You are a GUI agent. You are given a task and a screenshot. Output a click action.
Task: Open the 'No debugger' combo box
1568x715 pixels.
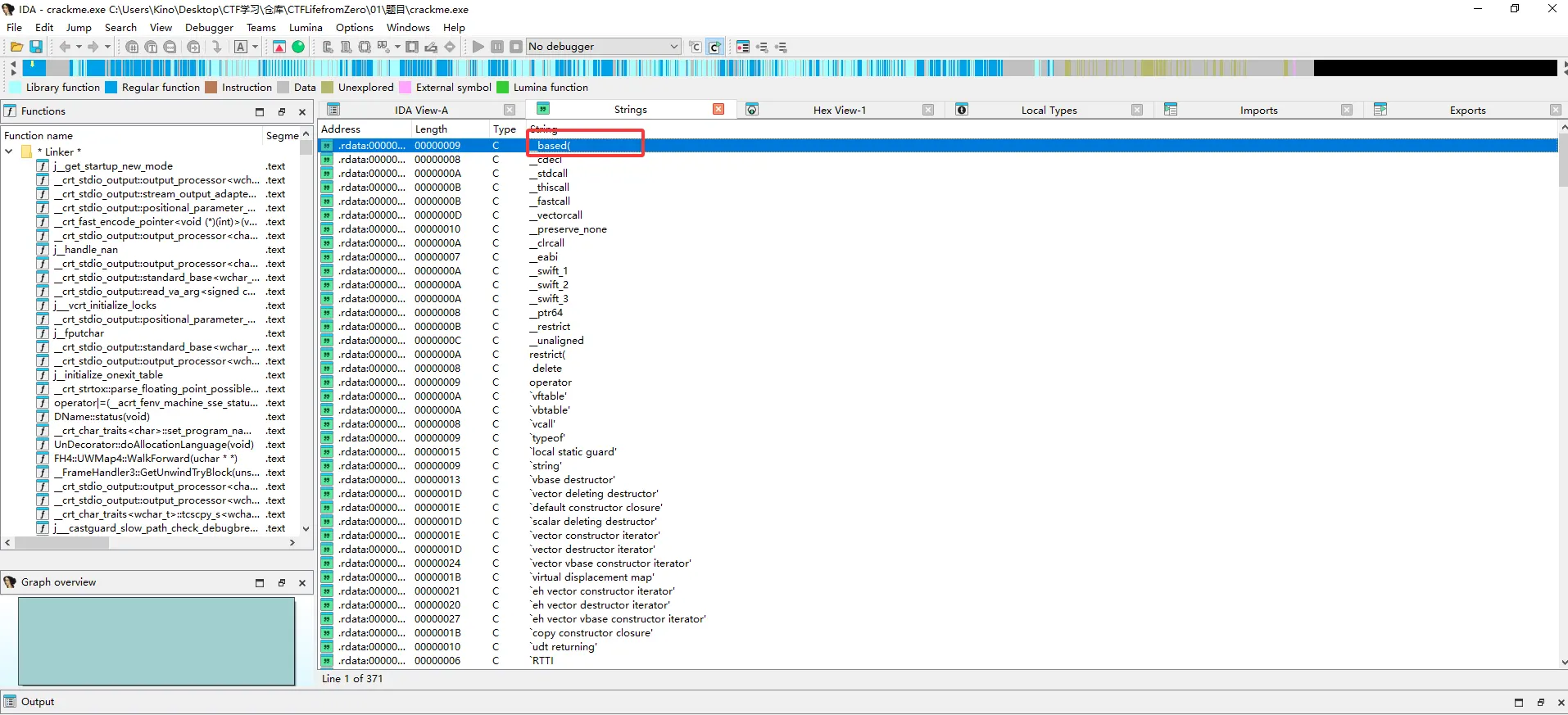[604, 47]
